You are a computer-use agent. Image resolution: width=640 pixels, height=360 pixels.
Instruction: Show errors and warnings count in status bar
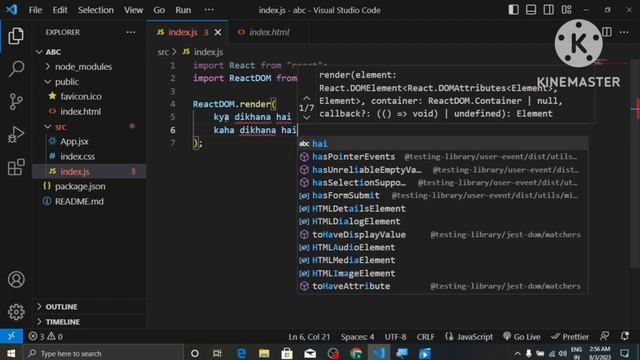tap(46, 336)
